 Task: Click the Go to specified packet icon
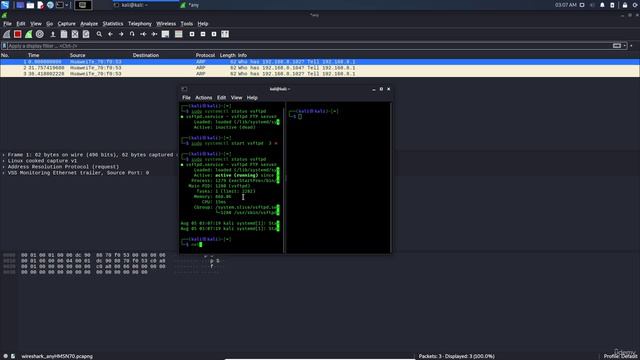[x=132, y=34]
